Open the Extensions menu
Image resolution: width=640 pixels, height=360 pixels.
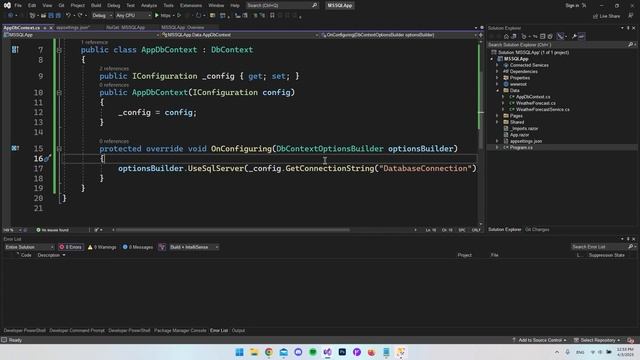[x=191, y=5]
